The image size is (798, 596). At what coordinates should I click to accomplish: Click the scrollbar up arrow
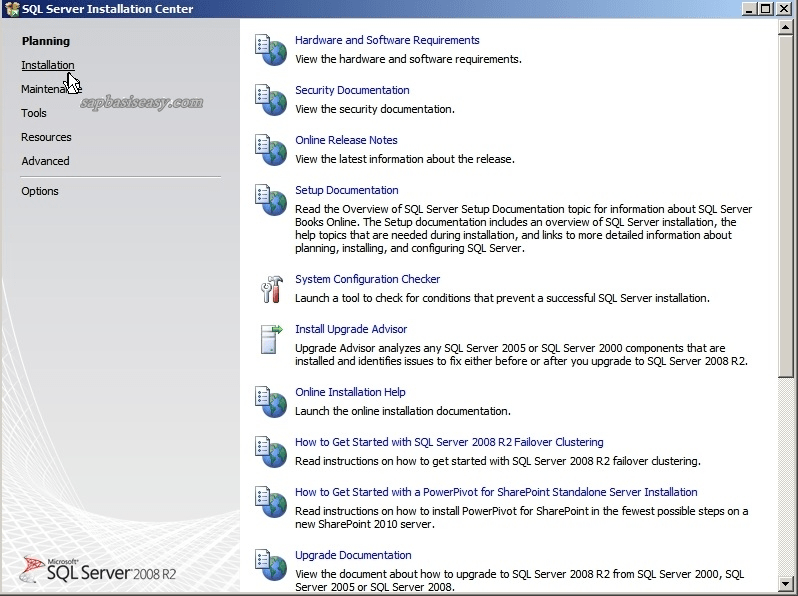tap(785, 27)
